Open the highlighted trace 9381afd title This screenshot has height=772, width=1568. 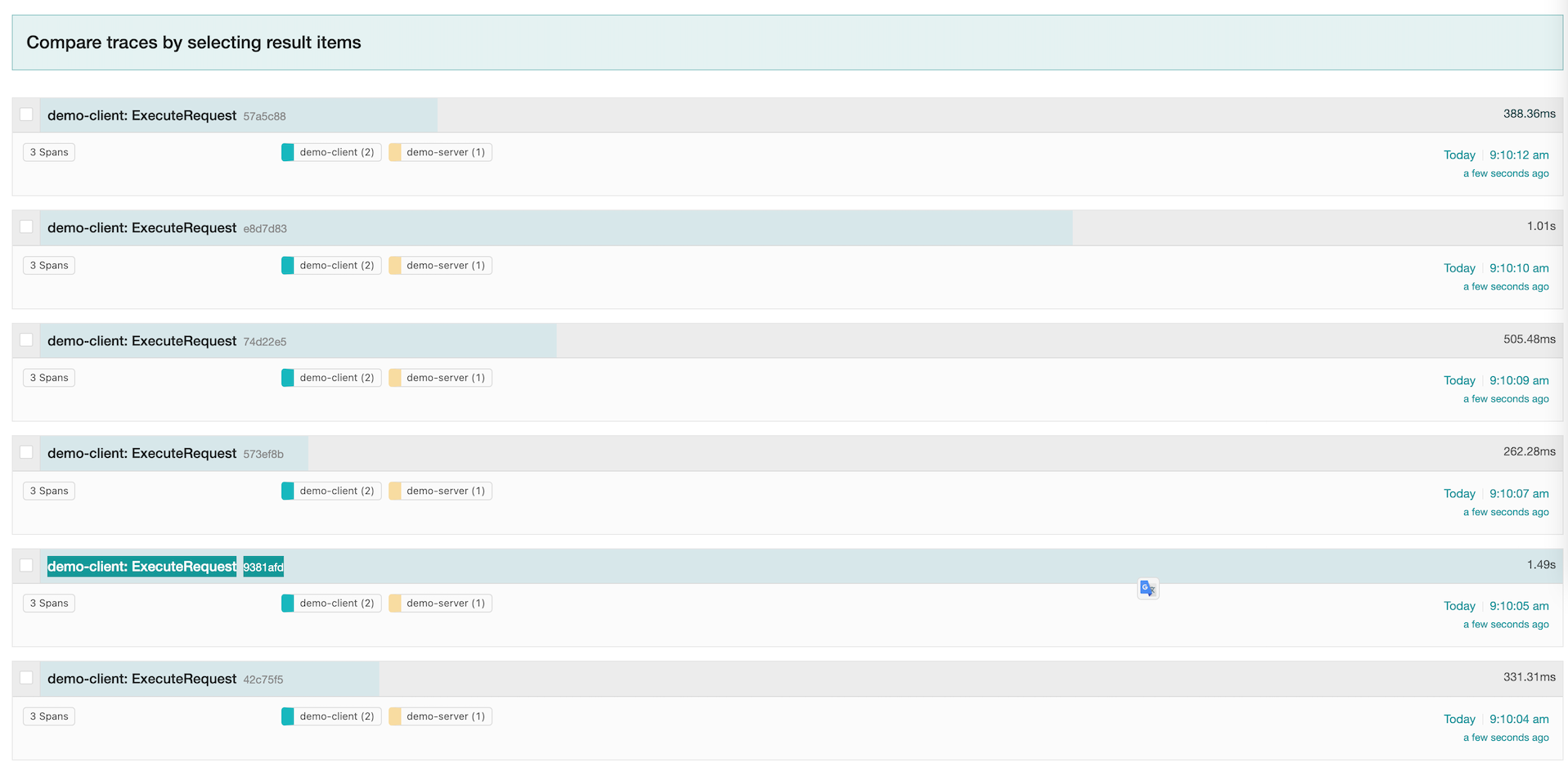pos(142,567)
